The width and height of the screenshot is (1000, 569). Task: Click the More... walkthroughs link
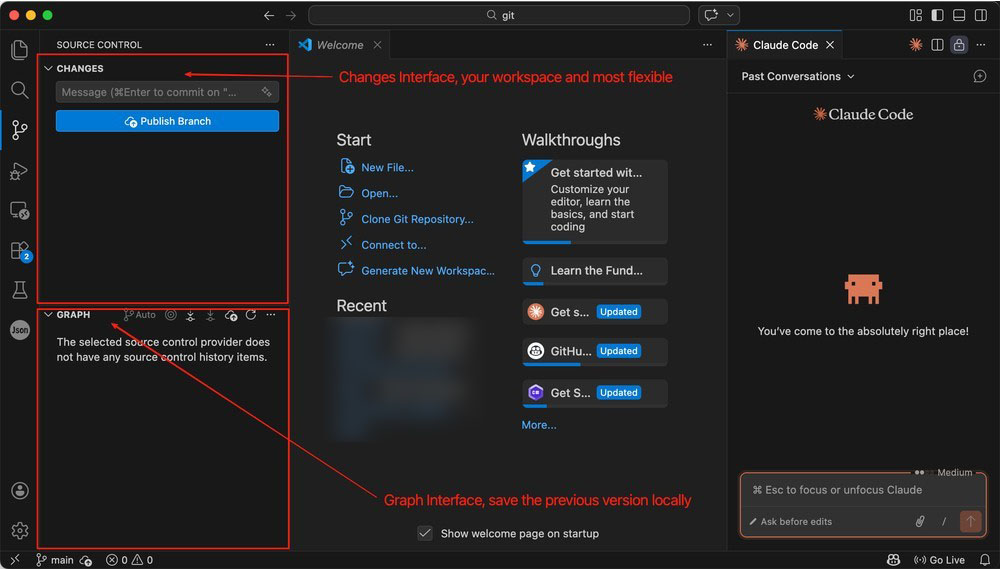click(539, 425)
